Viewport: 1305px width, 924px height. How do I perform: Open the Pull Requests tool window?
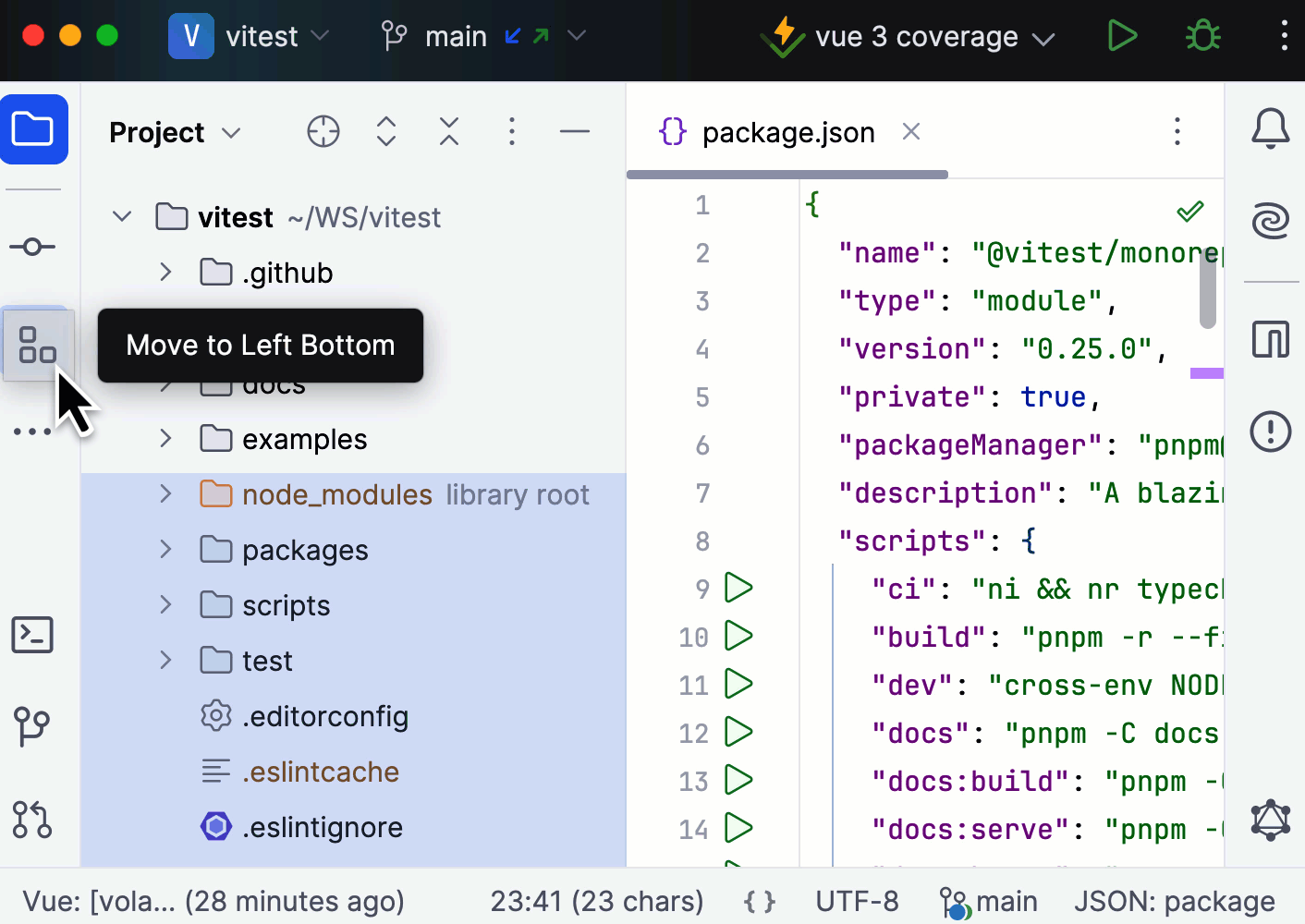(32, 820)
